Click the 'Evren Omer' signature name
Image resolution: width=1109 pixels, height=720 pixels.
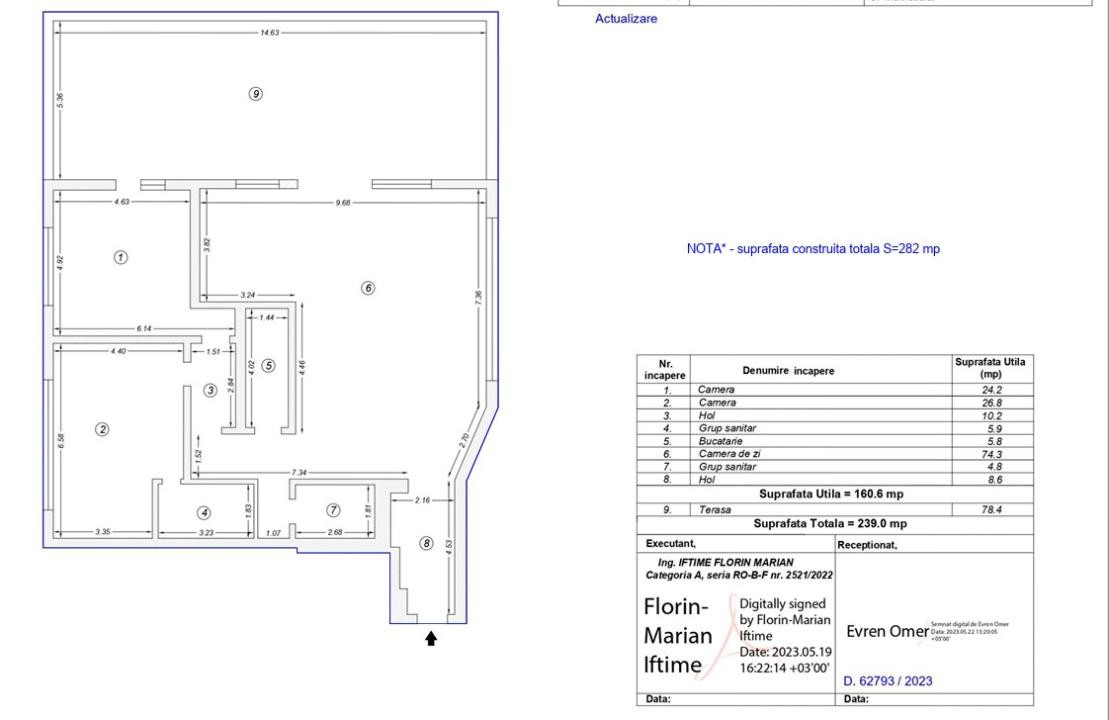888,632
